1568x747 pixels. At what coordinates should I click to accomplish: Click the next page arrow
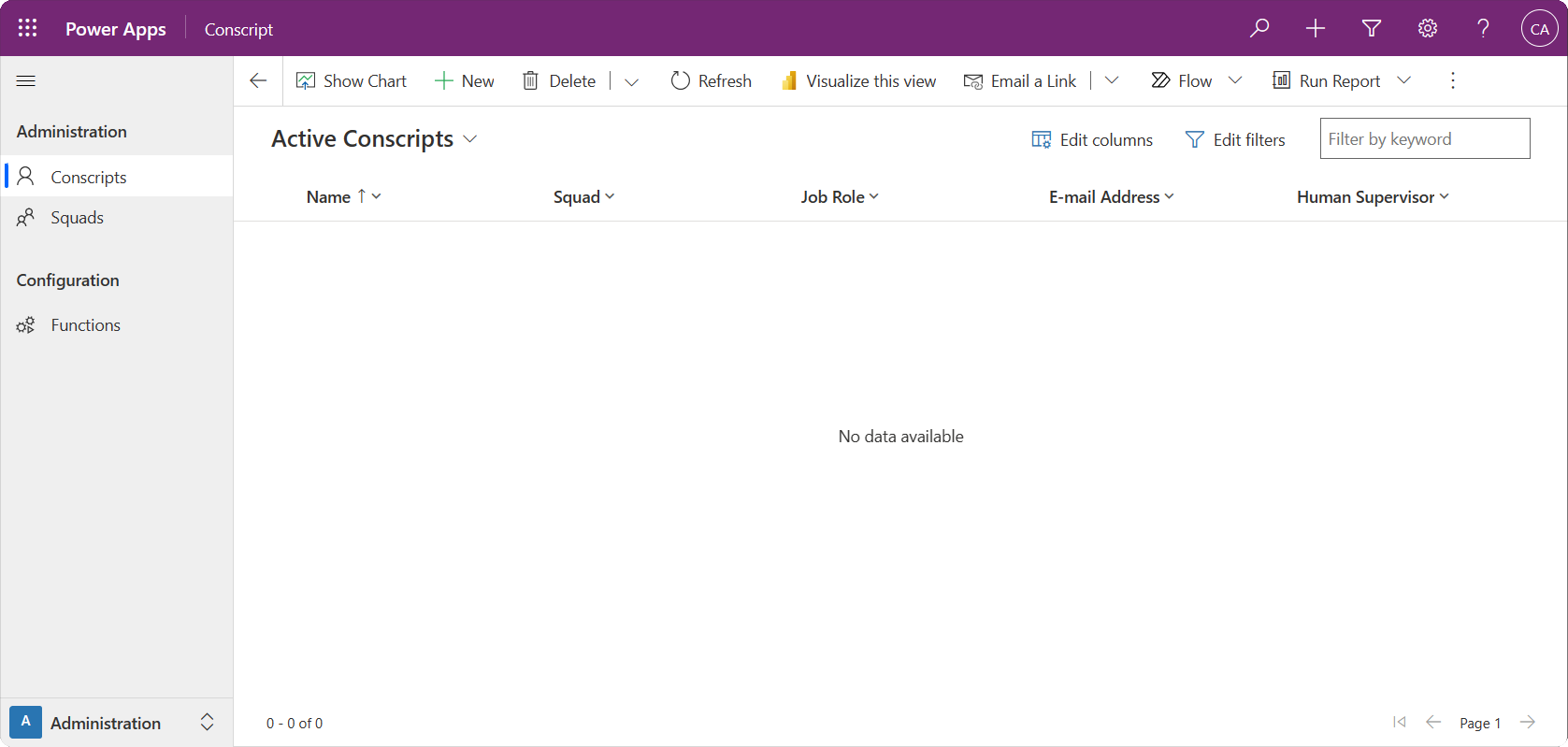click(1528, 722)
